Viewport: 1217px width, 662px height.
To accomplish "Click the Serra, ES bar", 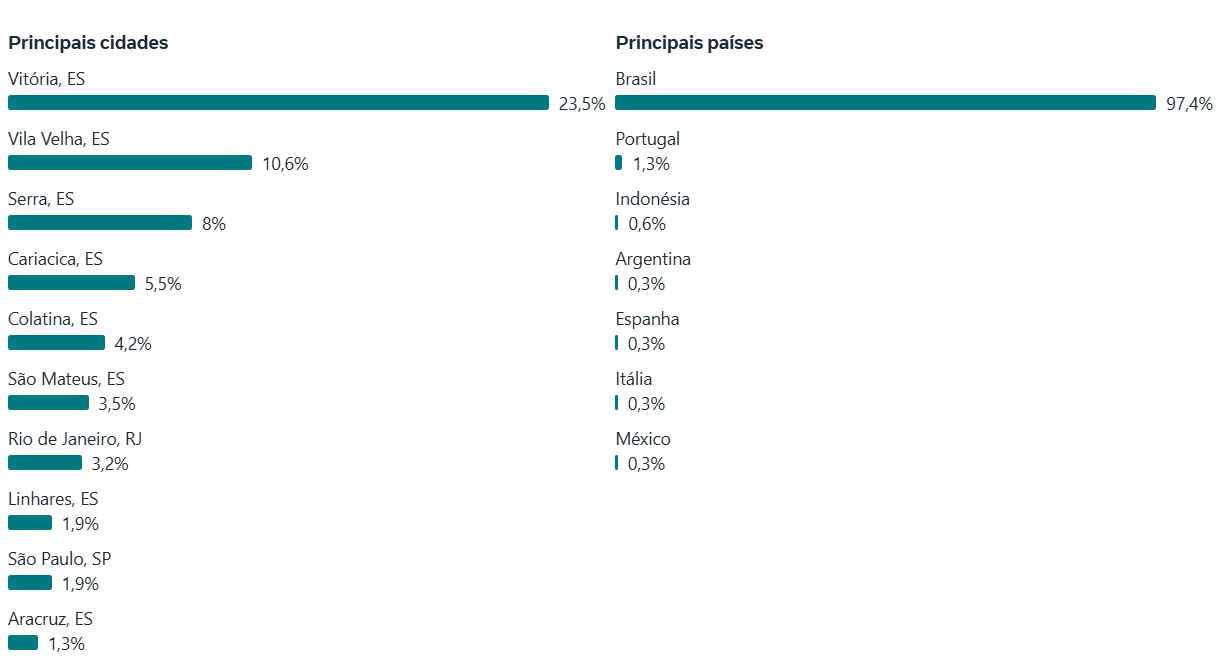I will 100,223.
